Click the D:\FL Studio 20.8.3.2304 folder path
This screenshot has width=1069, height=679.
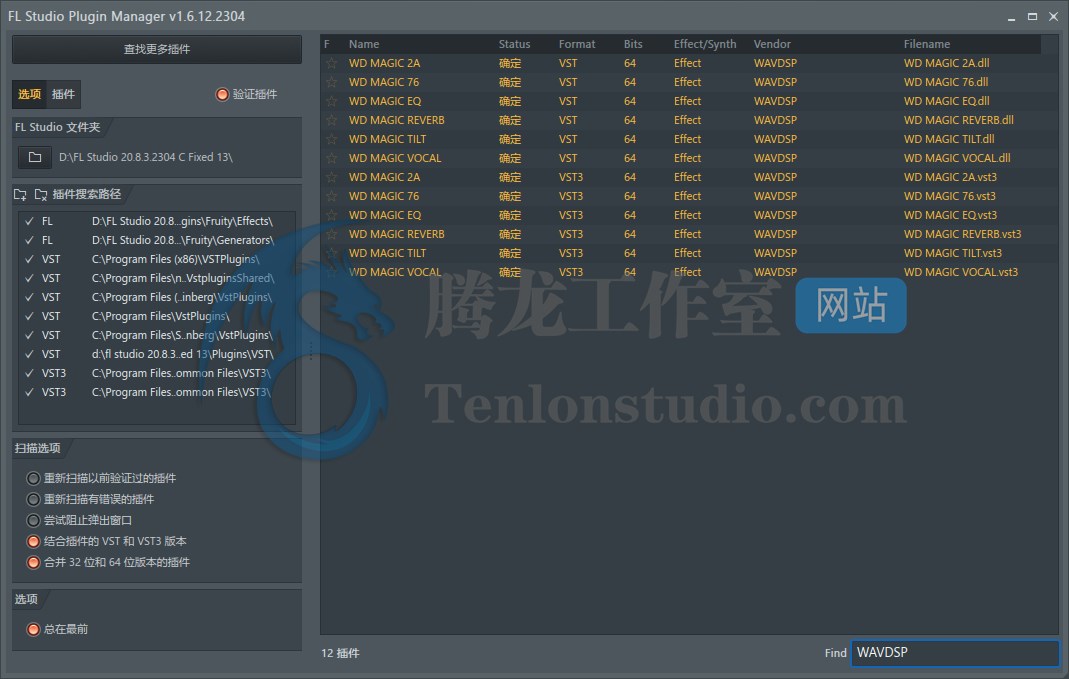(145, 157)
